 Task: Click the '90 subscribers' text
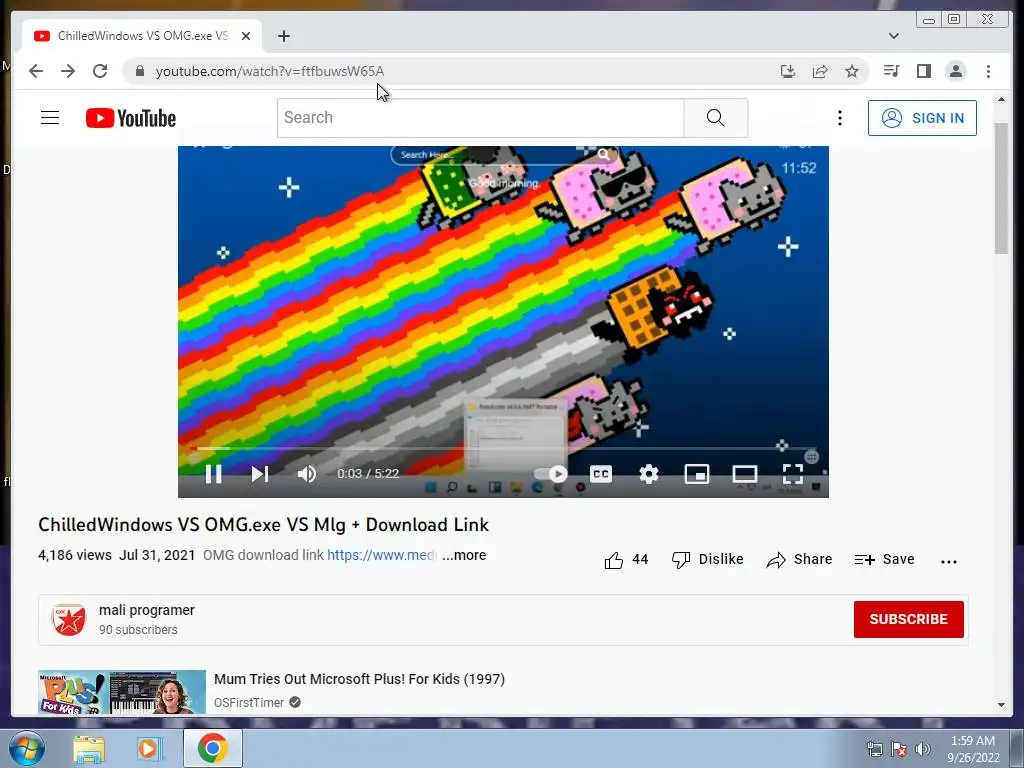click(138, 630)
